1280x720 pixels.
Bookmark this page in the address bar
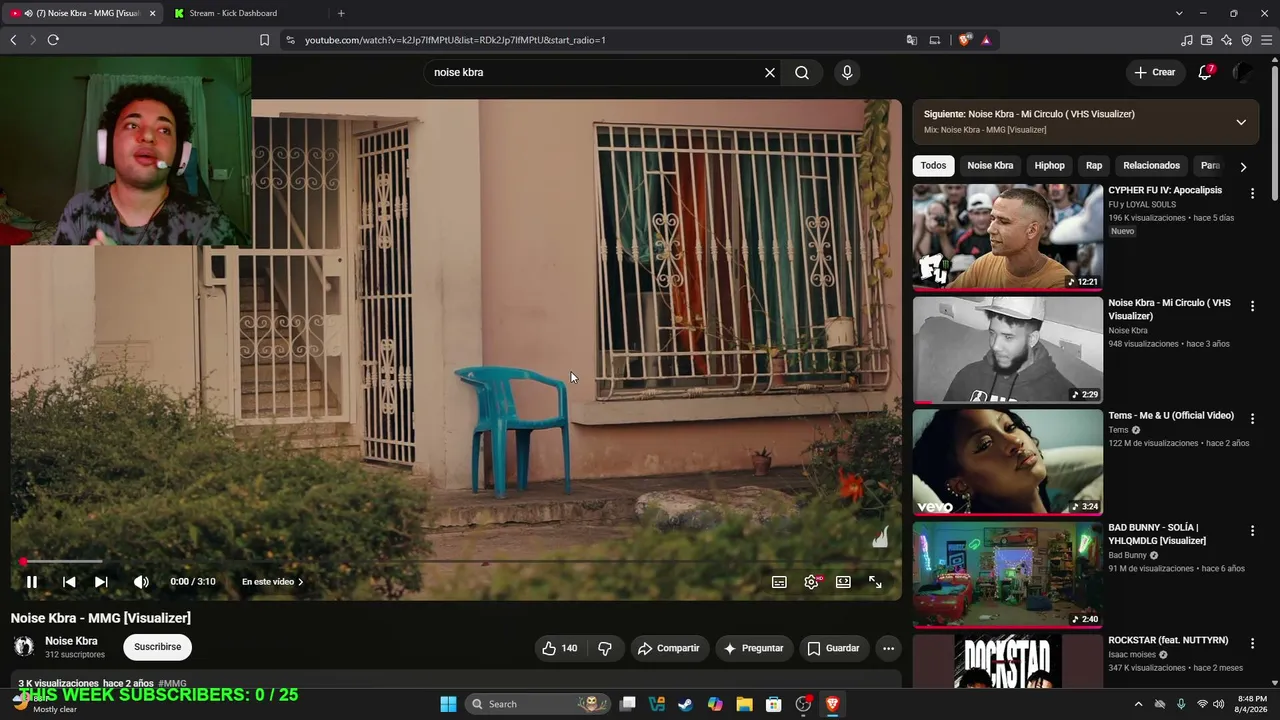click(x=264, y=40)
